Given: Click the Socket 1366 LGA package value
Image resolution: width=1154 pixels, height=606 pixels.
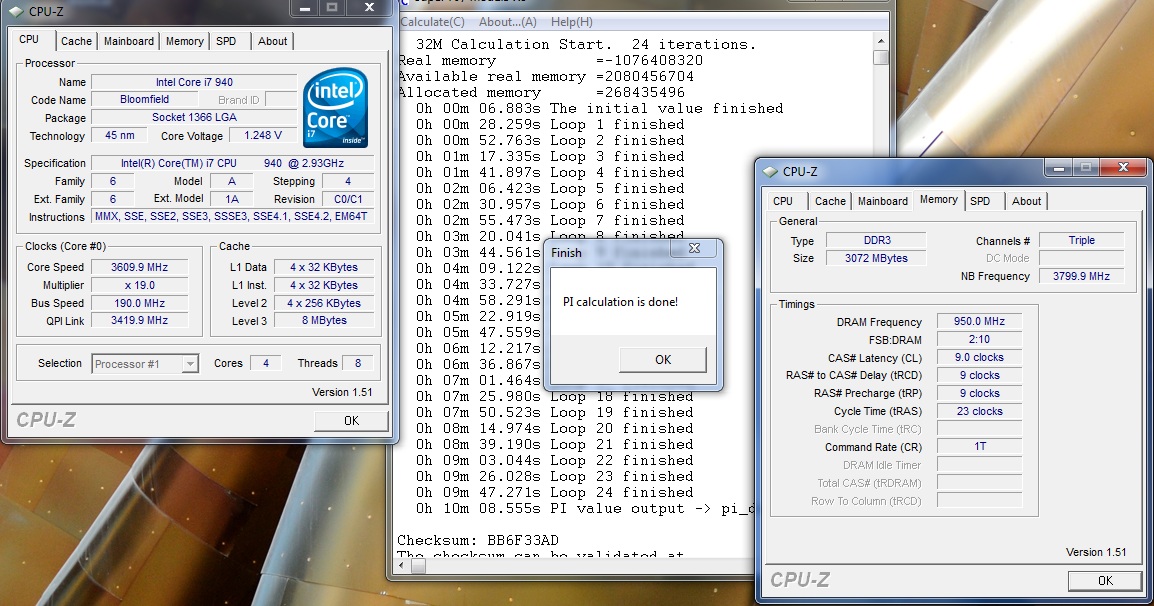Looking at the screenshot, I should tap(194, 117).
